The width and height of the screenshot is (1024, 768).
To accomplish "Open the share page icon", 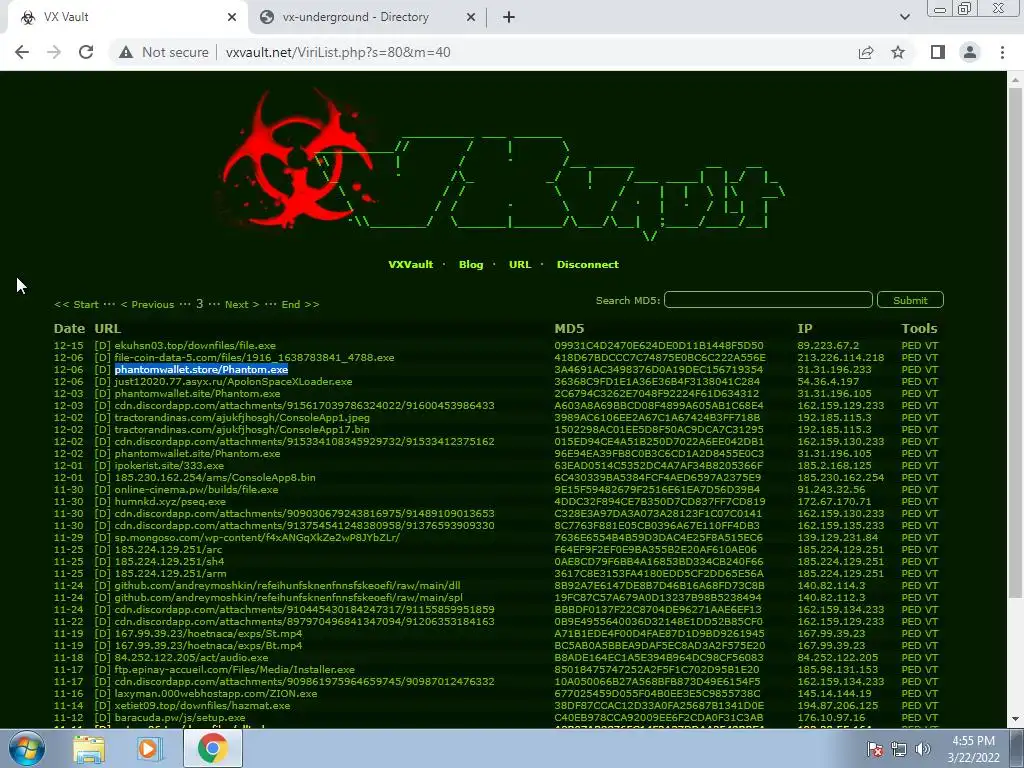I will [866, 52].
